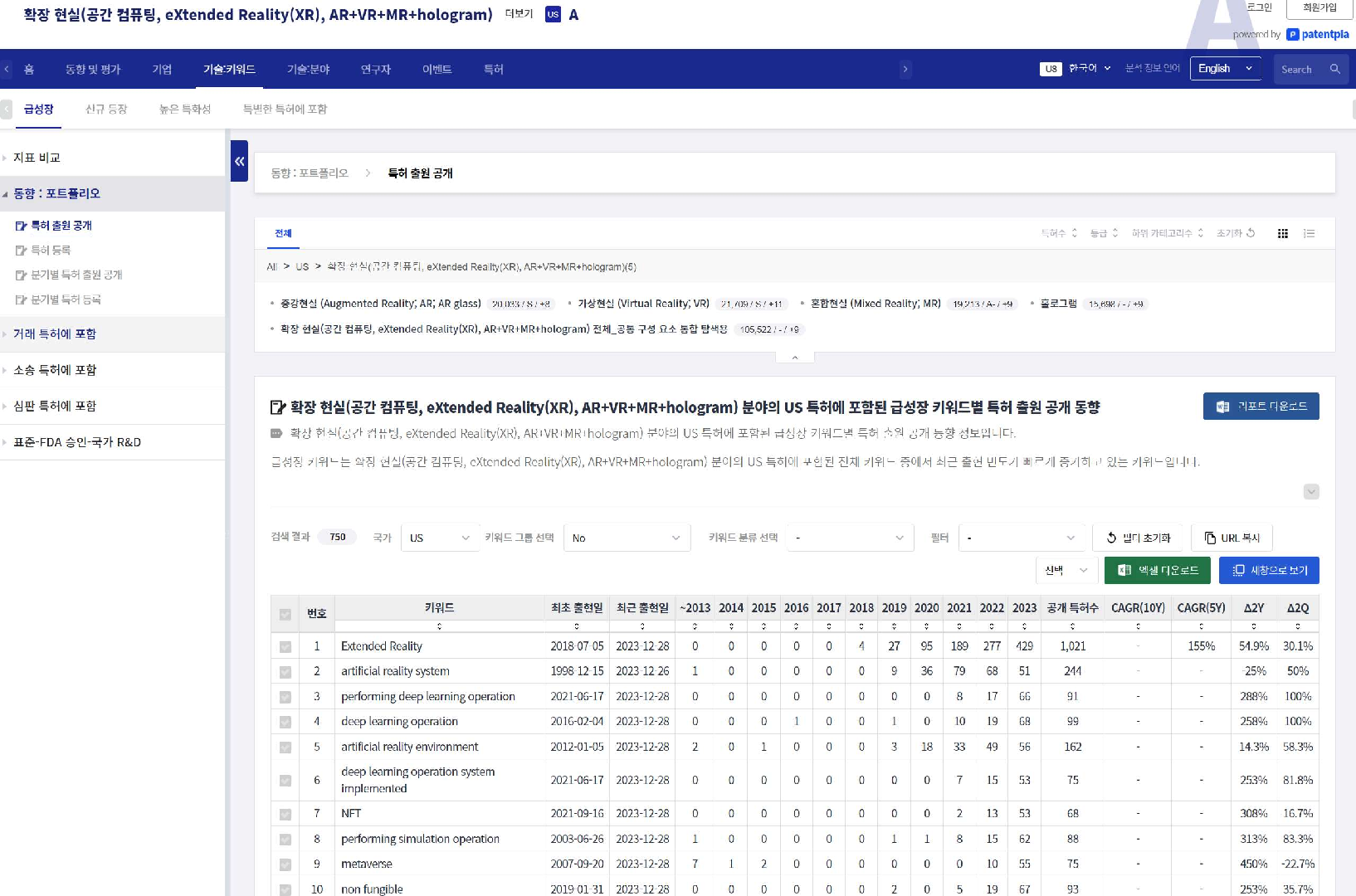Switch to grid view icon
This screenshot has width=1356, height=896.
1283,233
